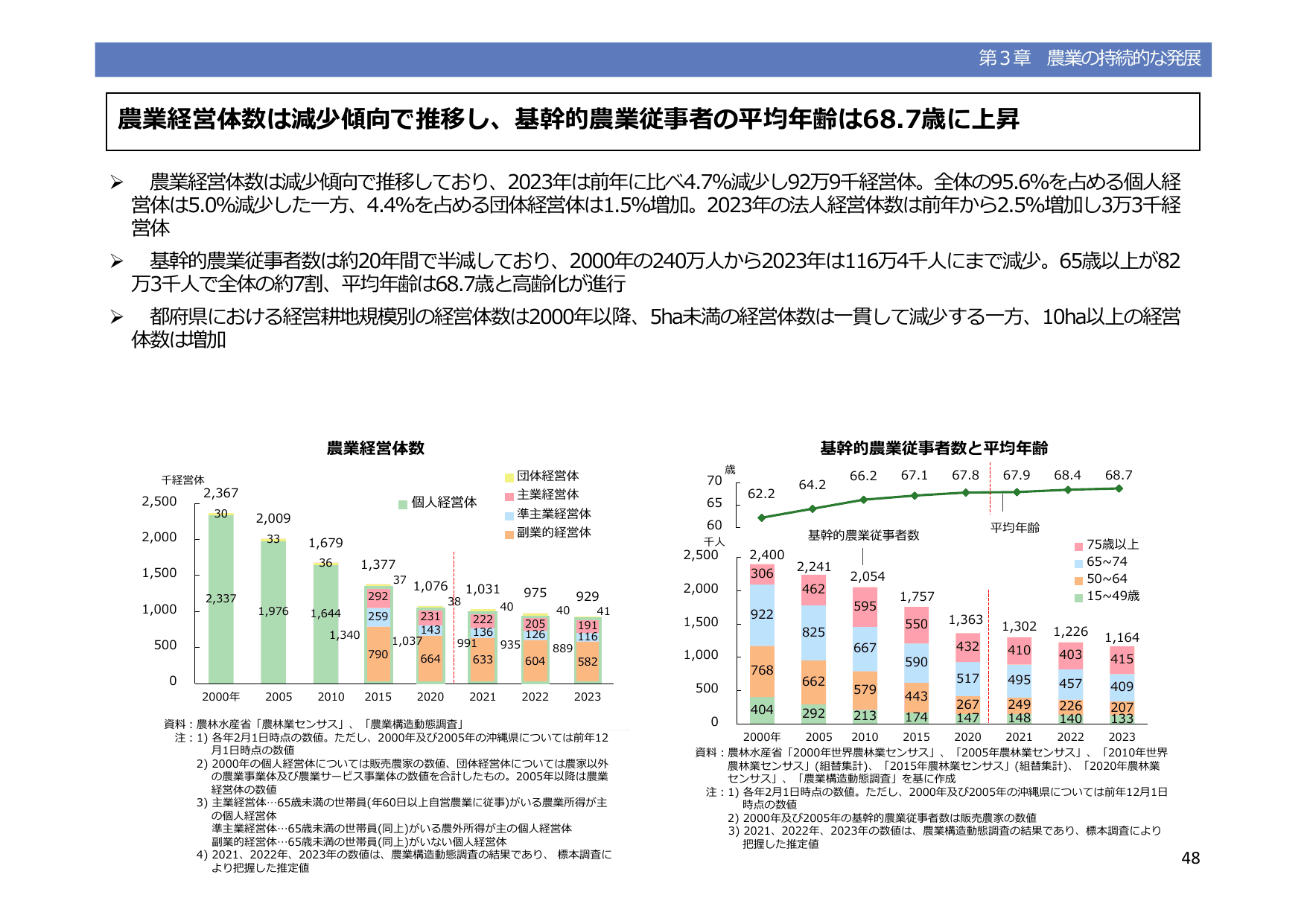Viewport: 1307px width, 924px height.
Task: Select the 個人経営体 green legend marker
Action: click(x=403, y=503)
